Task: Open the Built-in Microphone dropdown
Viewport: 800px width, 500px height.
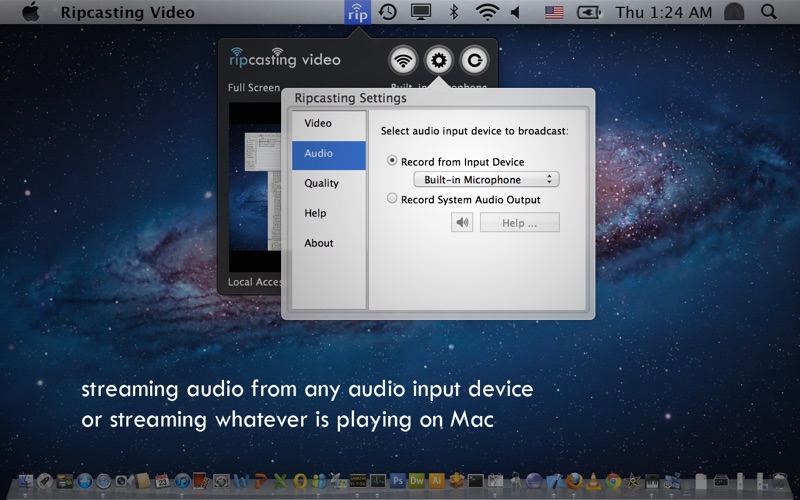Action: [x=486, y=180]
